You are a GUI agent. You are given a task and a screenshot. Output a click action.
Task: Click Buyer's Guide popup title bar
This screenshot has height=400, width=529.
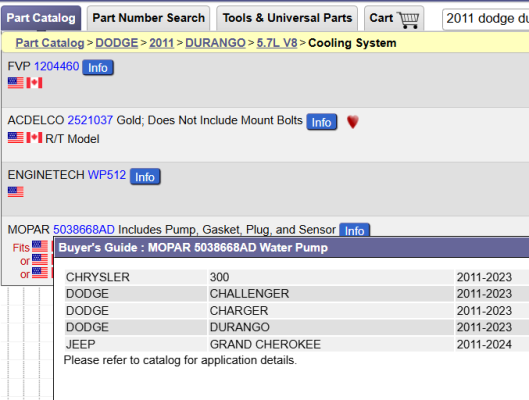pyautogui.click(x=291, y=248)
